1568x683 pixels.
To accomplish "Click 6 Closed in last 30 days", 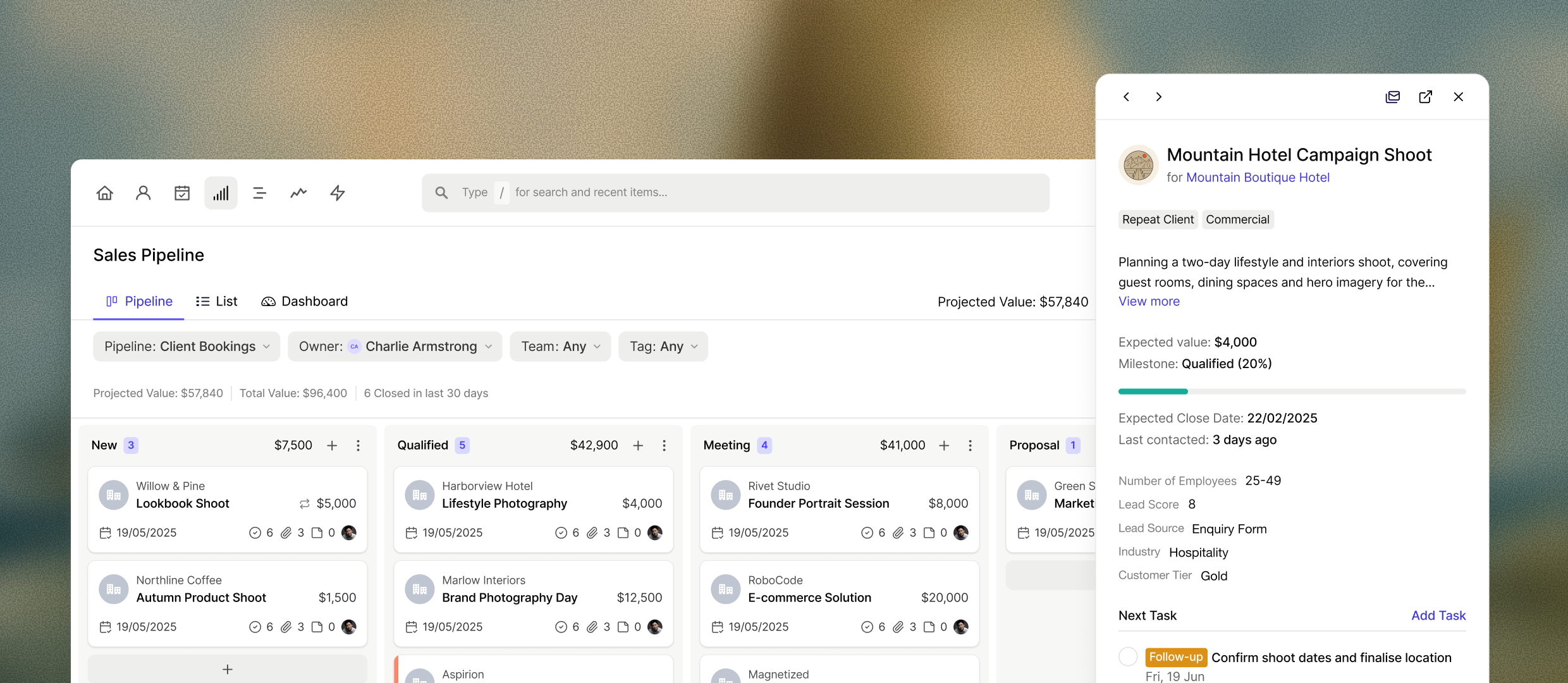I will point(426,393).
